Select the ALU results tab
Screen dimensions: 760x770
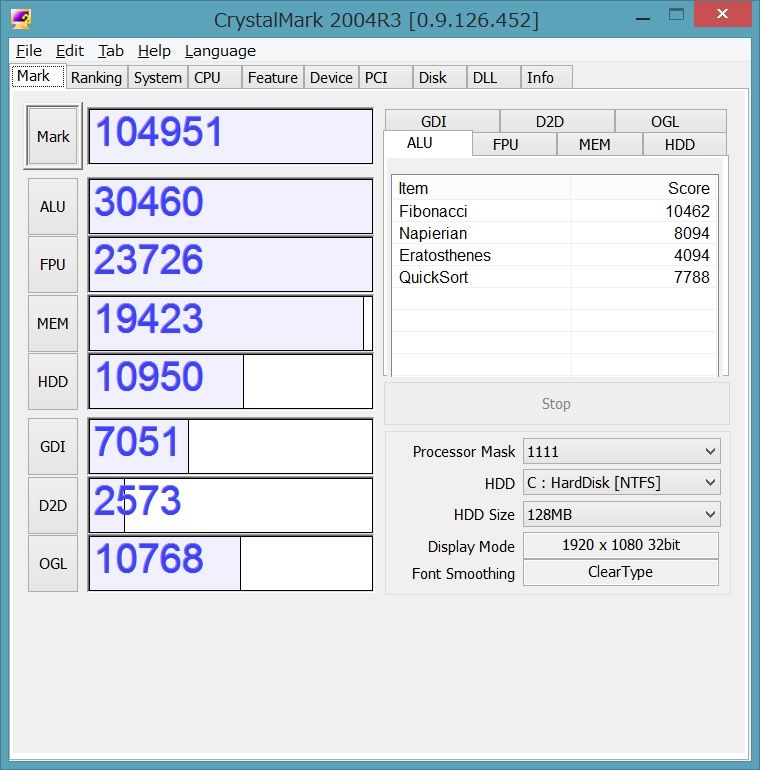coord(428,143)
